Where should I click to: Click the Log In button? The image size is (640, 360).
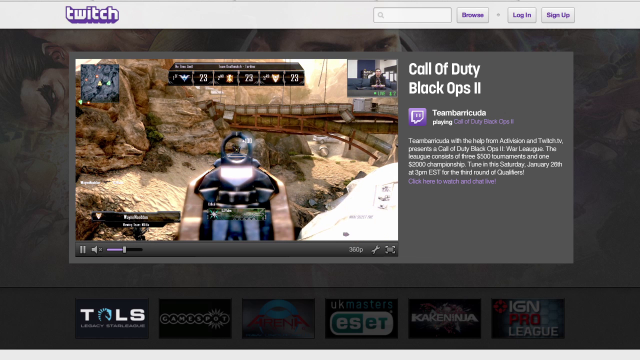click(522, 15)
